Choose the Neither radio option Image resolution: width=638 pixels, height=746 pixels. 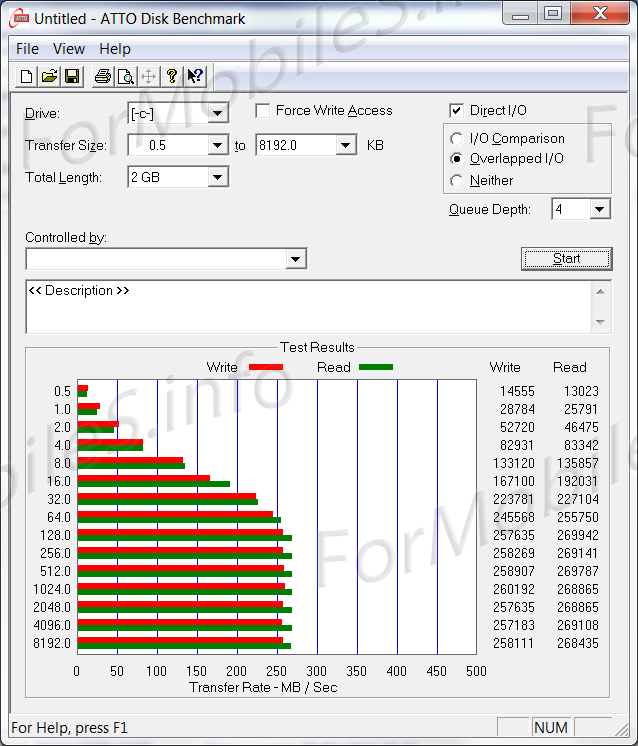[x=457, y=181]
